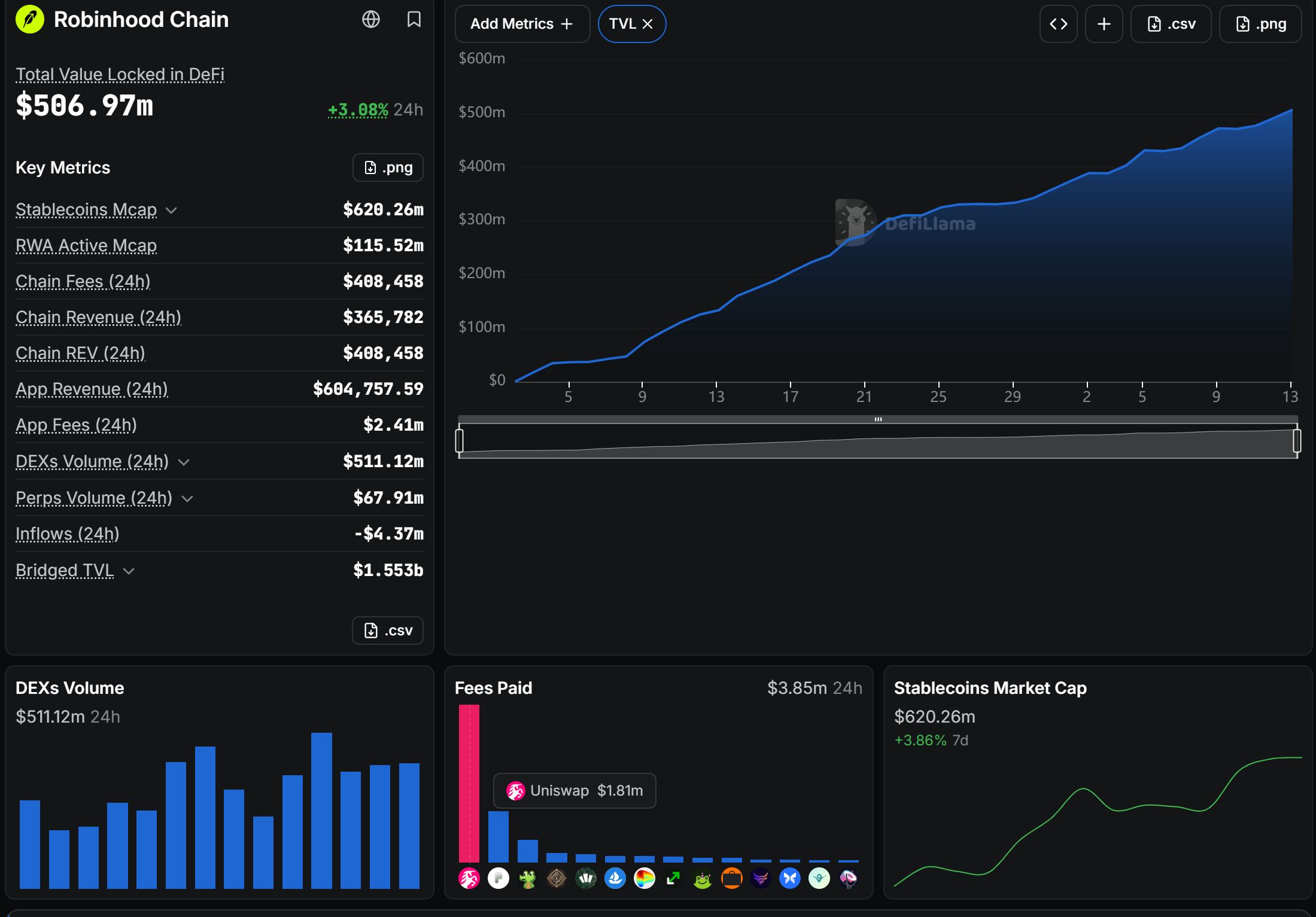
Task: Click the App Revenue (24h) label
Action: (x=92, y=389)
